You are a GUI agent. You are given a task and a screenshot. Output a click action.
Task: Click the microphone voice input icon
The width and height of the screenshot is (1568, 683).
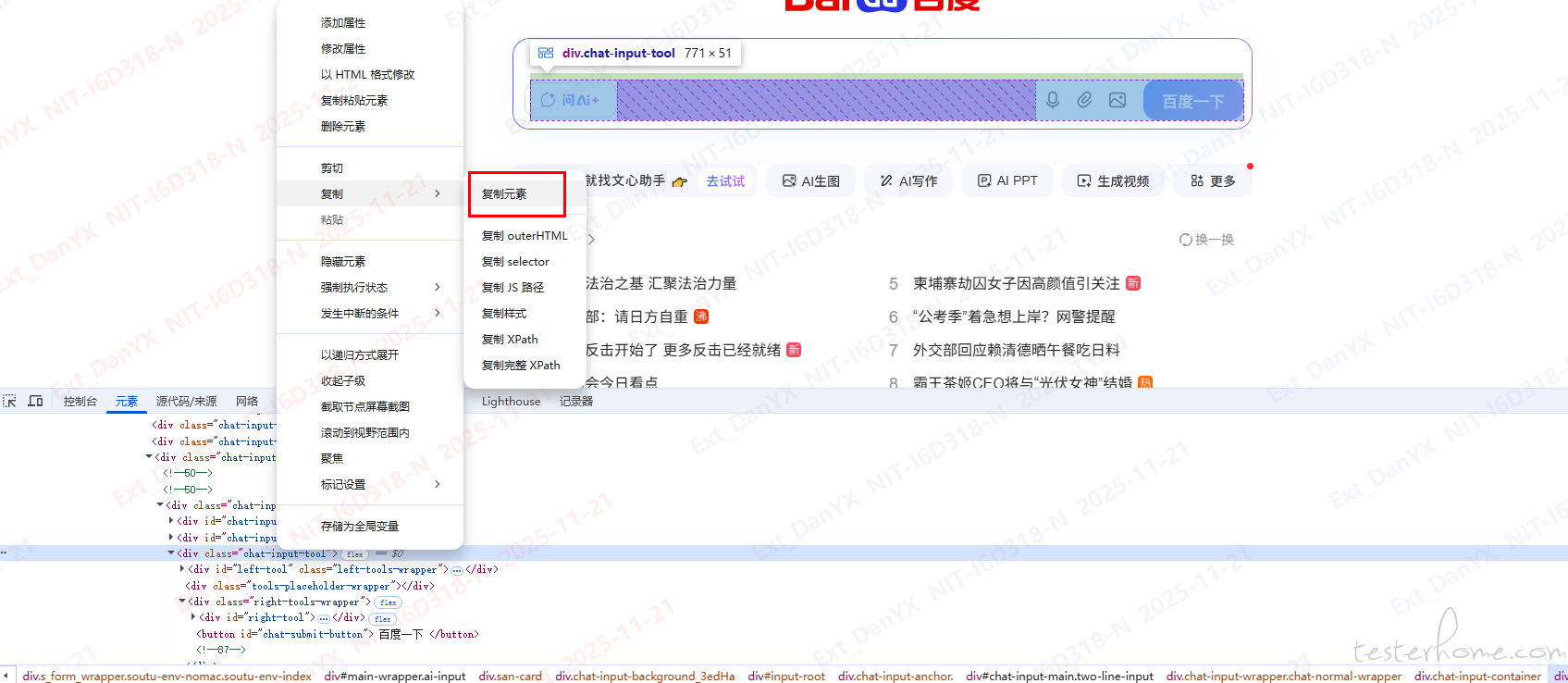tap(1052, 100)
